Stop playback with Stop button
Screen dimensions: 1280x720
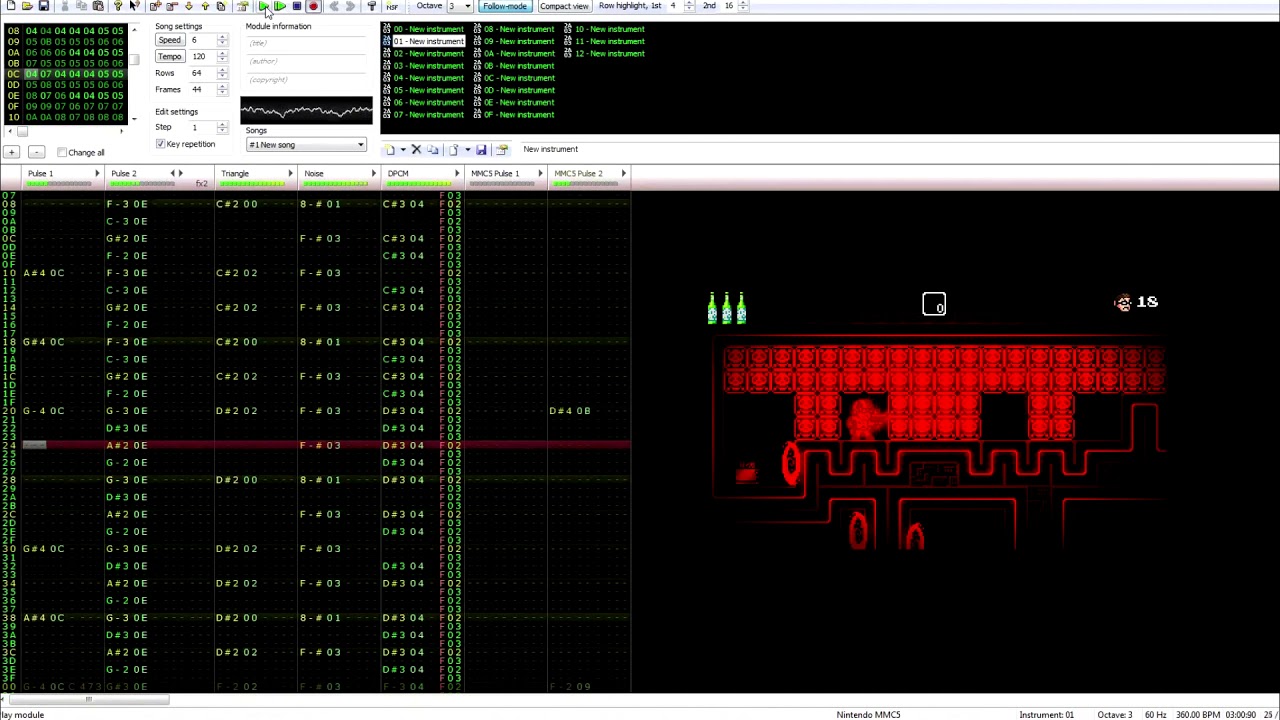click(297, 6)
